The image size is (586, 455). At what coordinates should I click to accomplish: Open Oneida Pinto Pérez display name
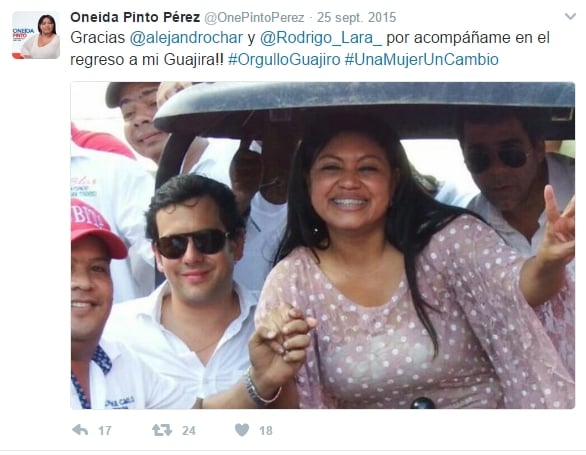[x=135, y=17]
